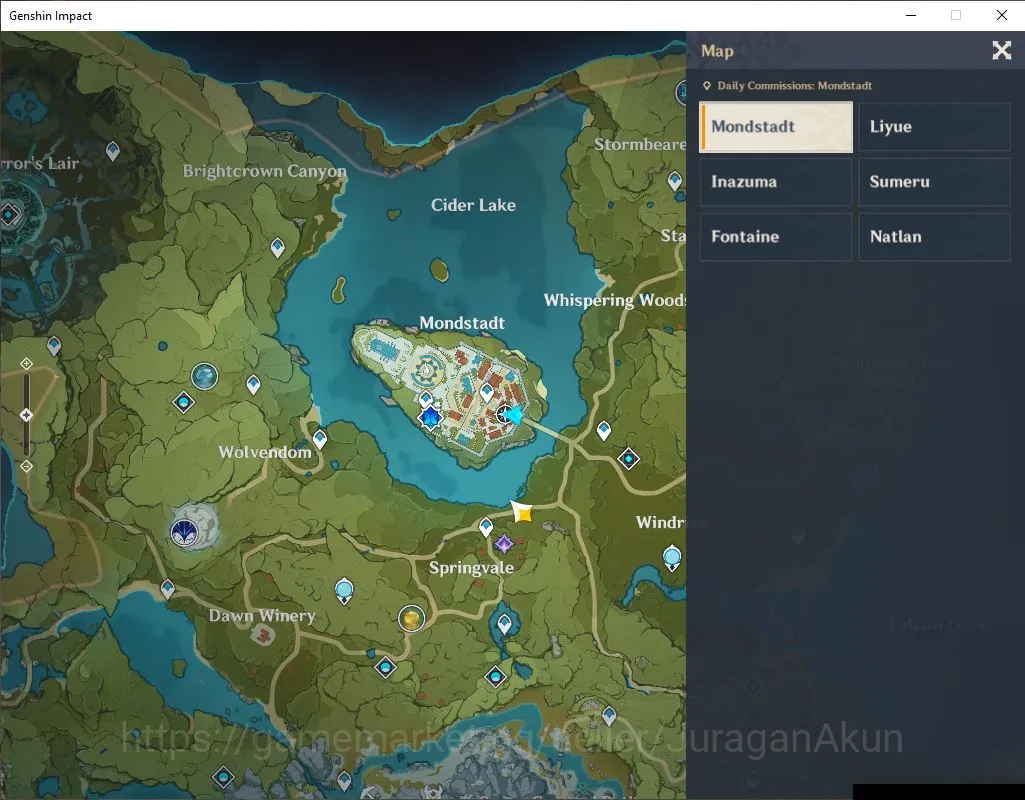Pick the waypoint under the Stormbearer label
The height and width of the screenshot is (800, 1025).
click(675, 180)
